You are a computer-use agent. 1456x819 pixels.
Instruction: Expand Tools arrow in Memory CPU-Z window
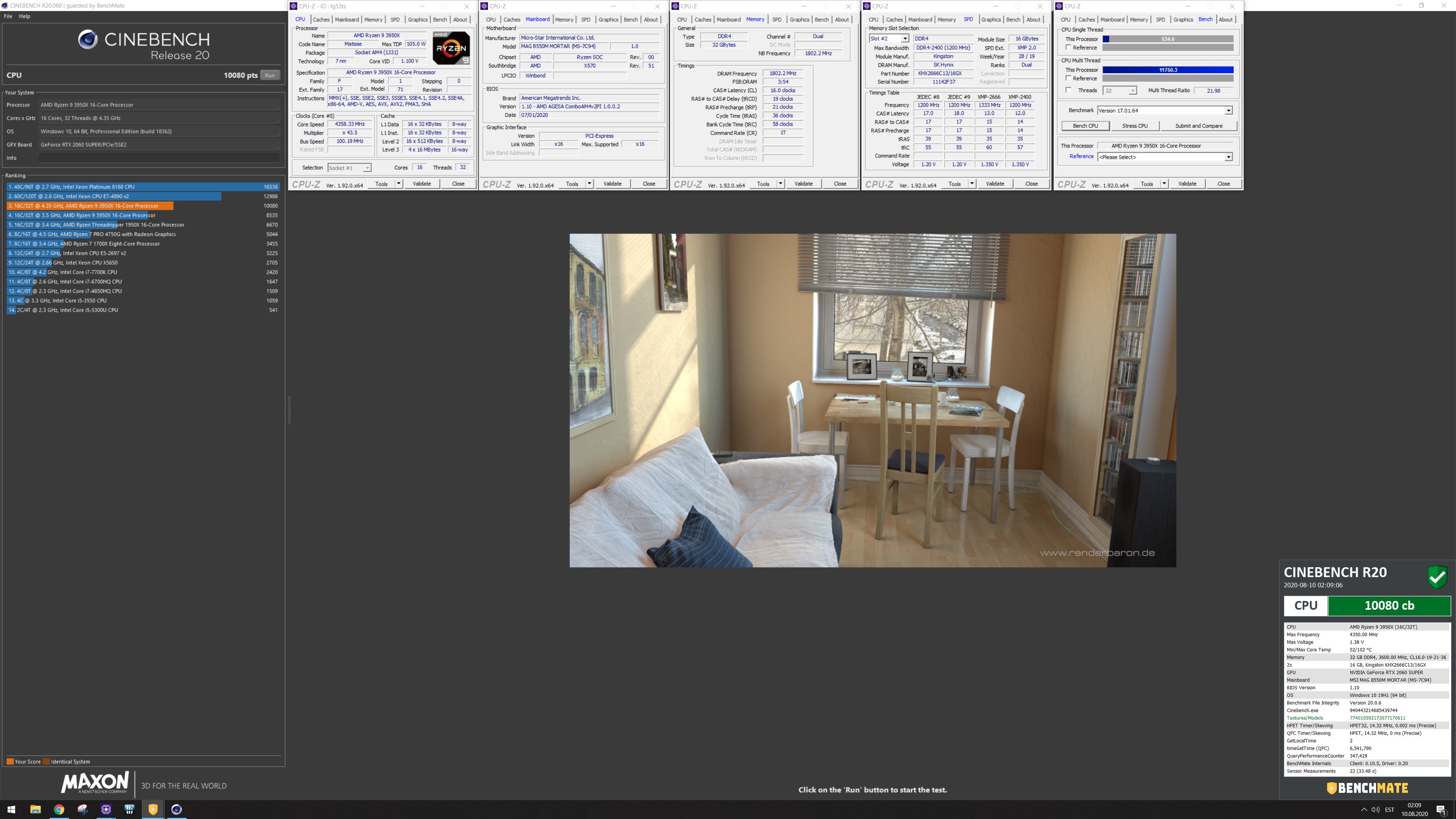click(780, 184)
